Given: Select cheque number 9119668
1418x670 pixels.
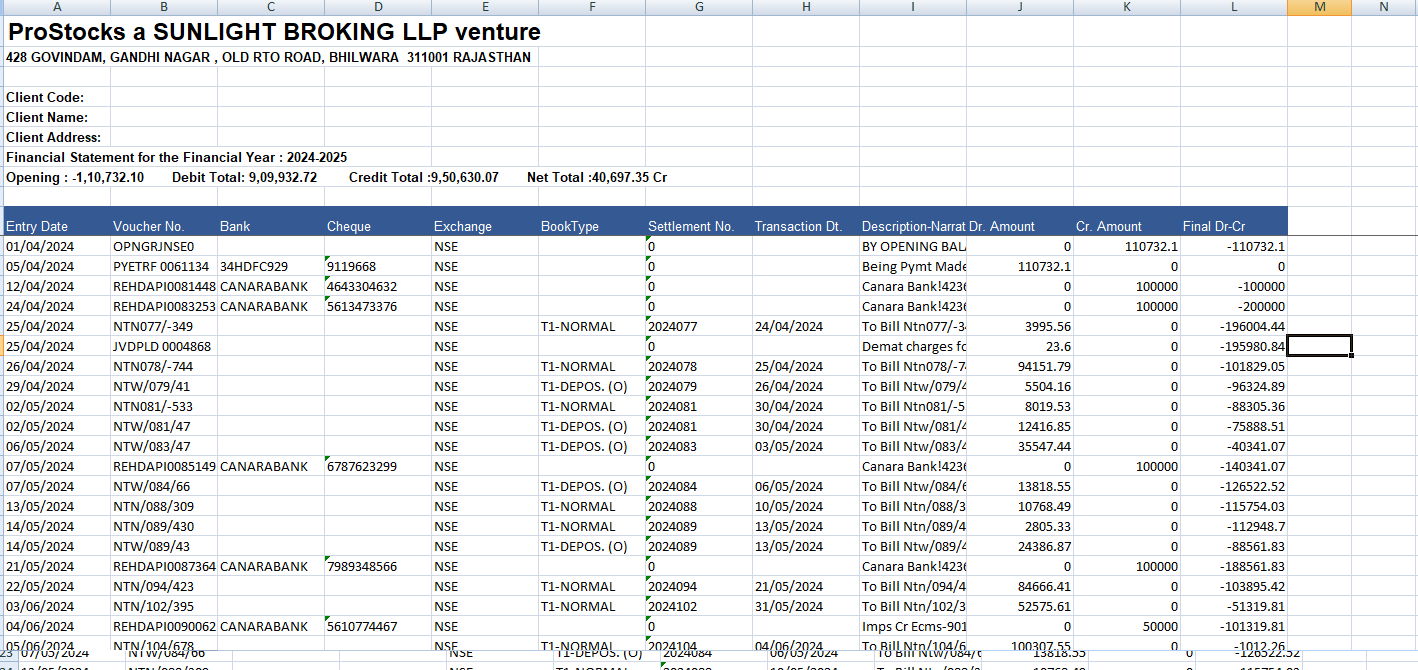Looking at the screenshot, I should click(x=378, y=266).
